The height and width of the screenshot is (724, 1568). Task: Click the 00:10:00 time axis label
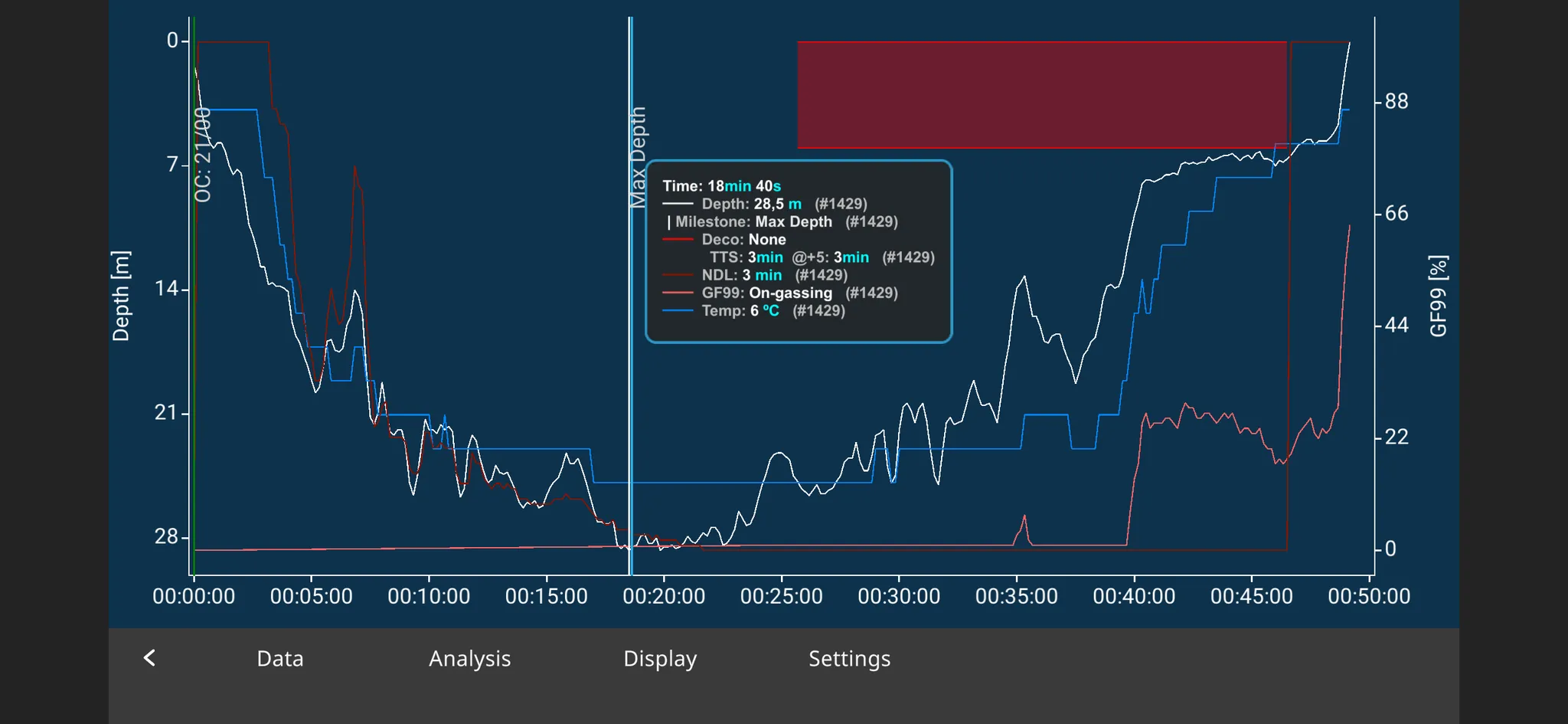[429, 596]
